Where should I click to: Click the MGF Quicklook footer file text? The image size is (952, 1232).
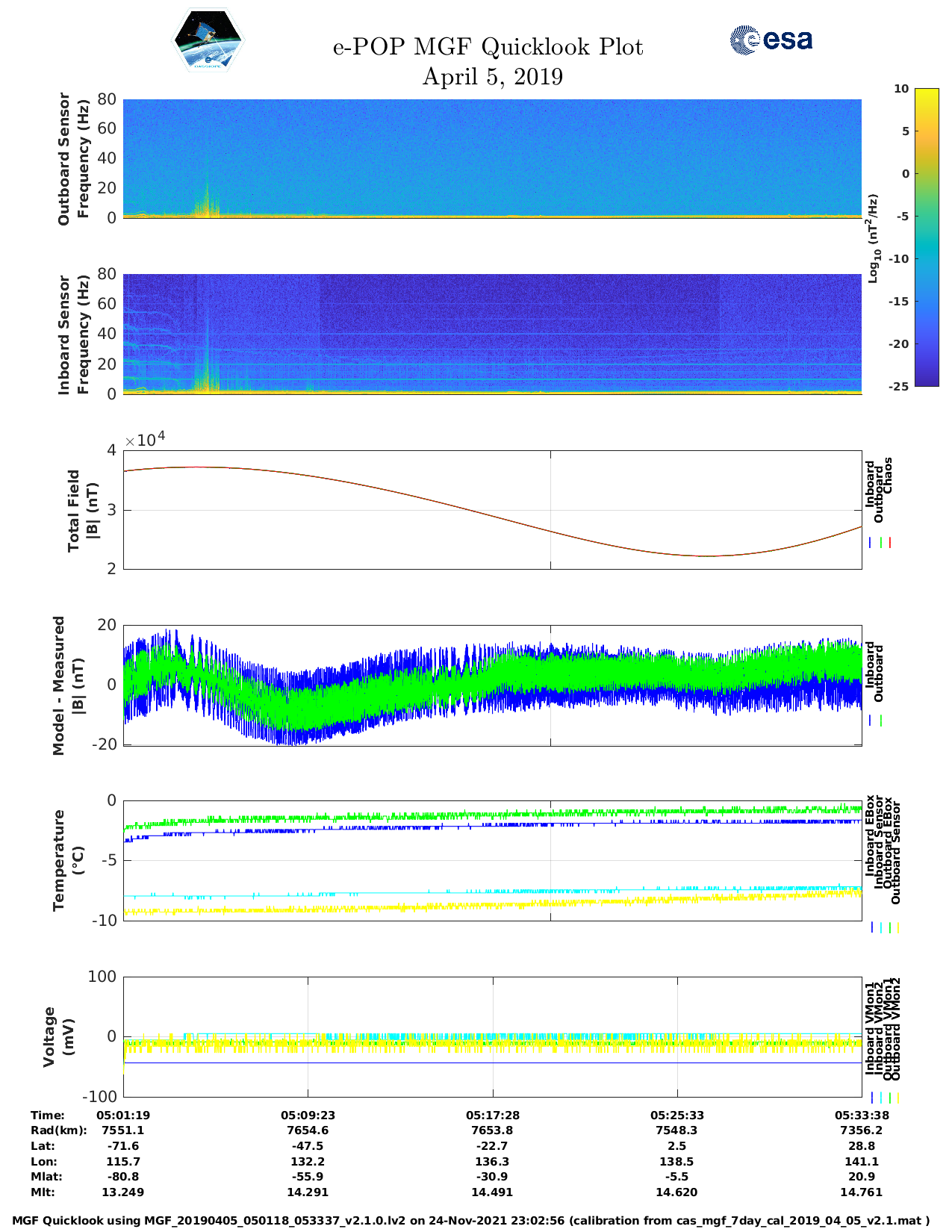tap(470, 1221)
